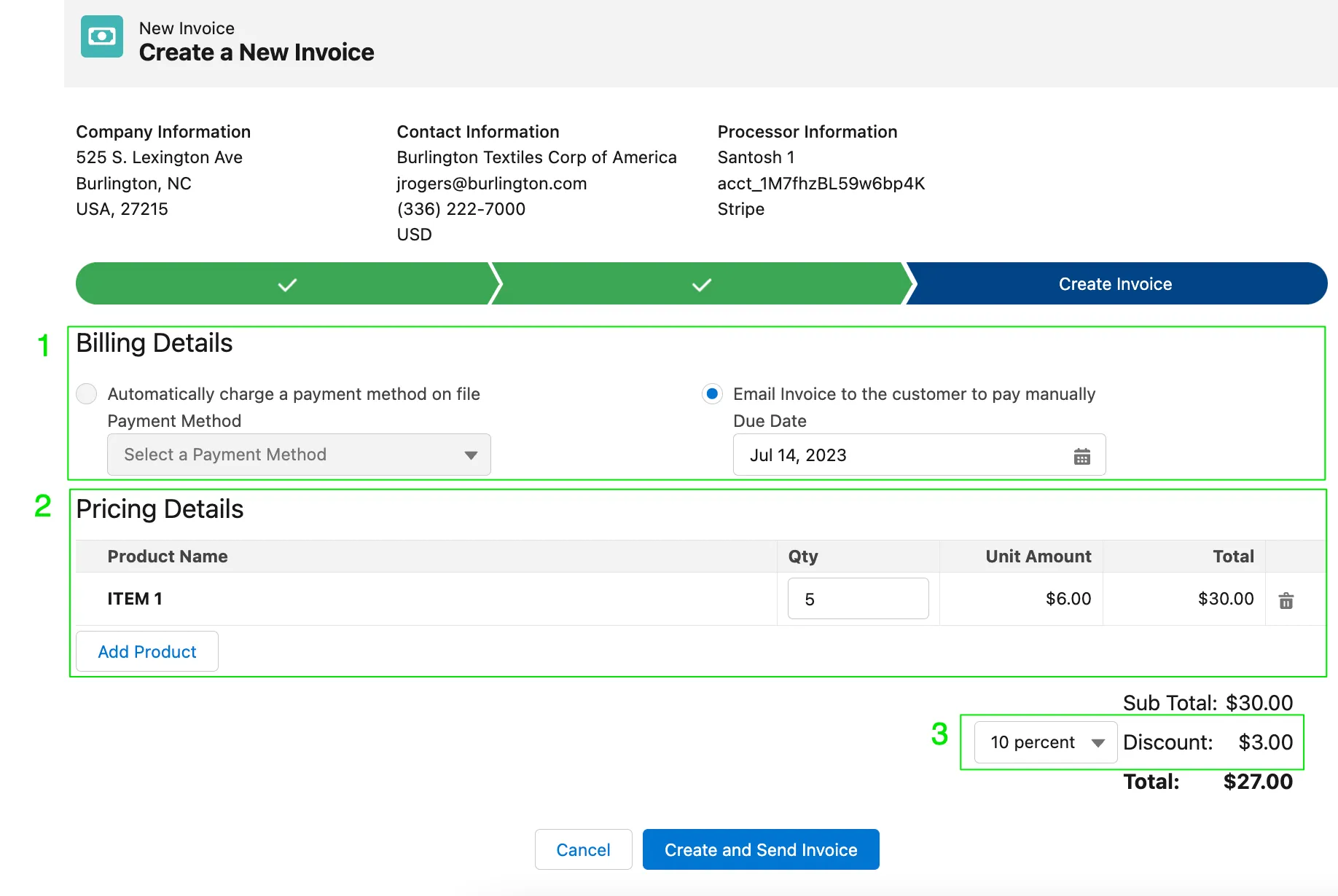Viewport: 1338px width, 896px height.
Task: Select automatically charge payment method option
Action: pos(87,394)
